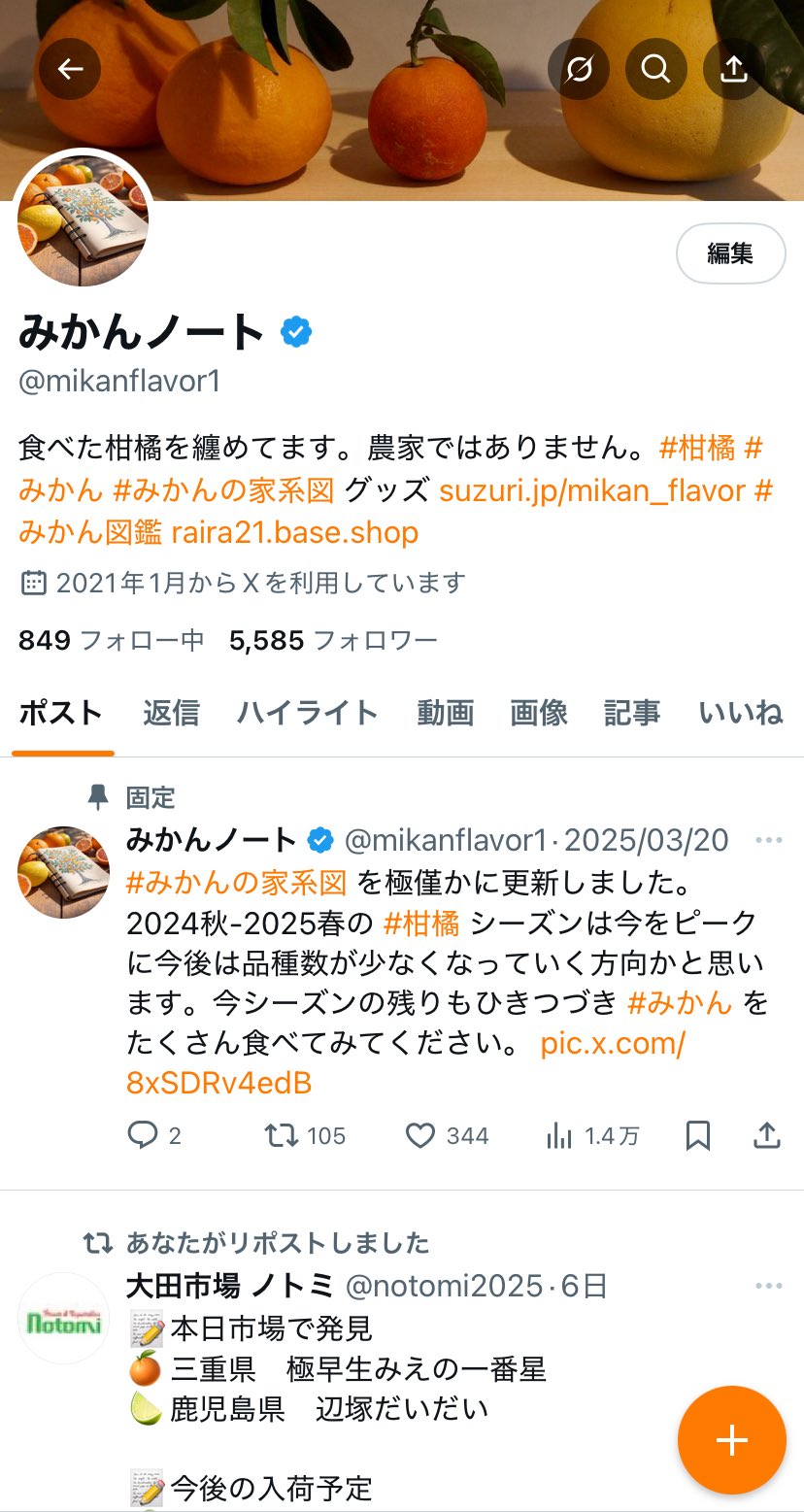
Task: Switch to the 返信 tab
Action: pyautogui.click(x=171, y=713)
